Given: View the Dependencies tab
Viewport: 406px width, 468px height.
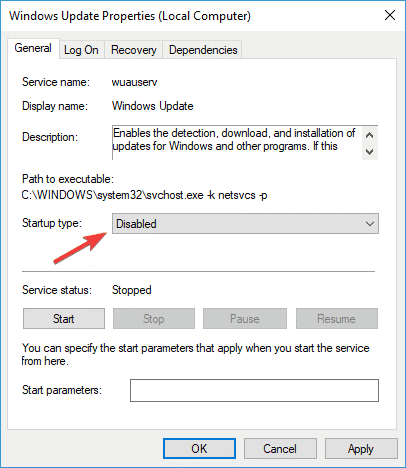Looking at the screenshot, I should tap(203, 50).
